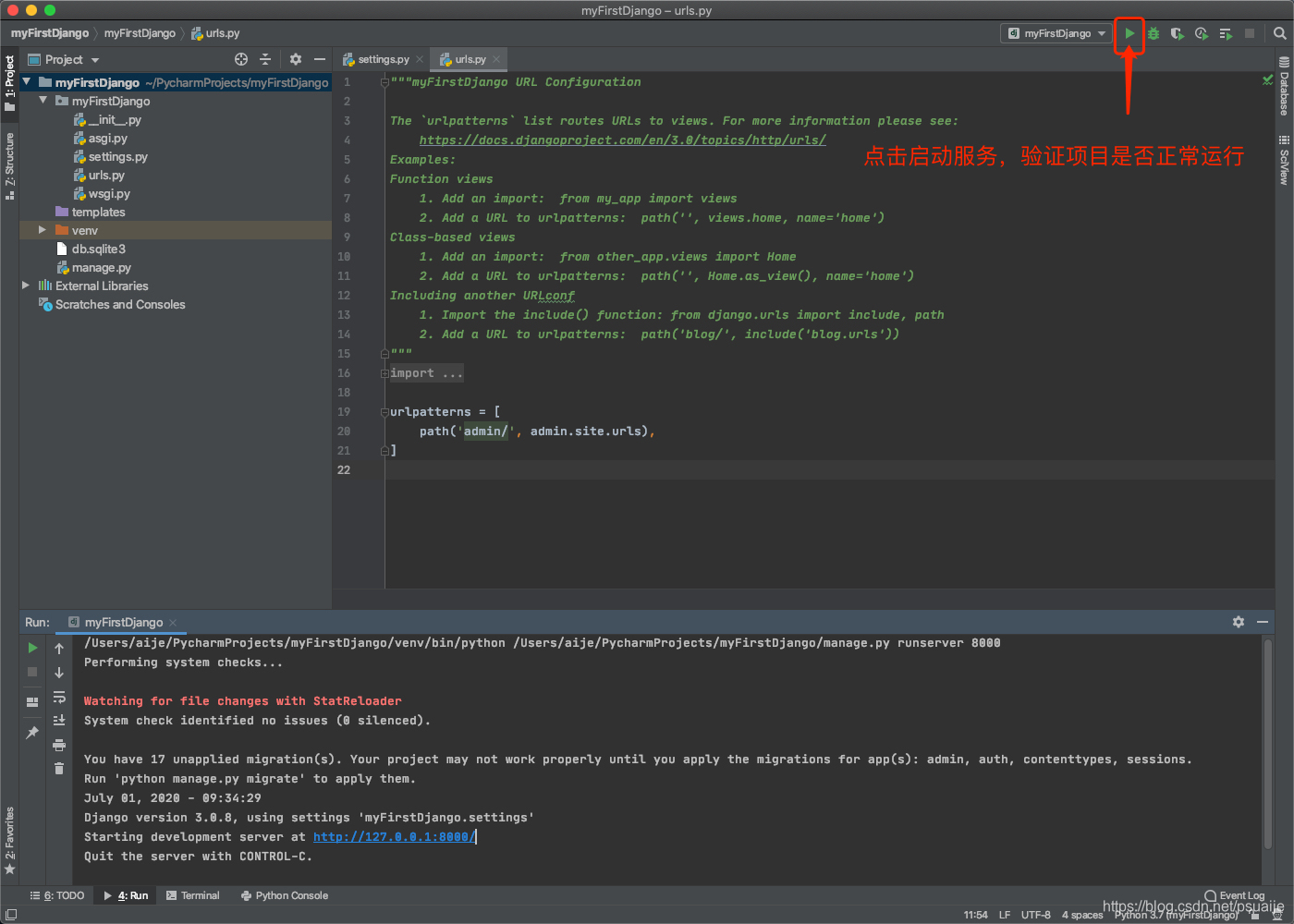Fold the urlpatterns list at line 19
Screen dimensions: 1294x924
[385, 412]
